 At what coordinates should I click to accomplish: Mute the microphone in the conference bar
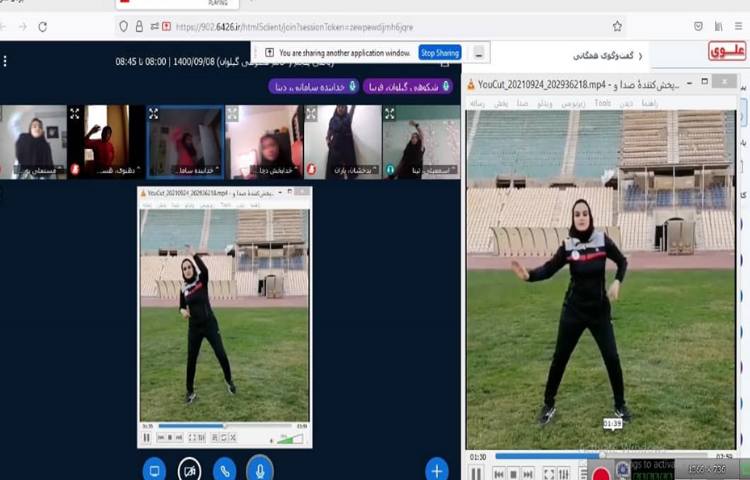click(260, 469)
